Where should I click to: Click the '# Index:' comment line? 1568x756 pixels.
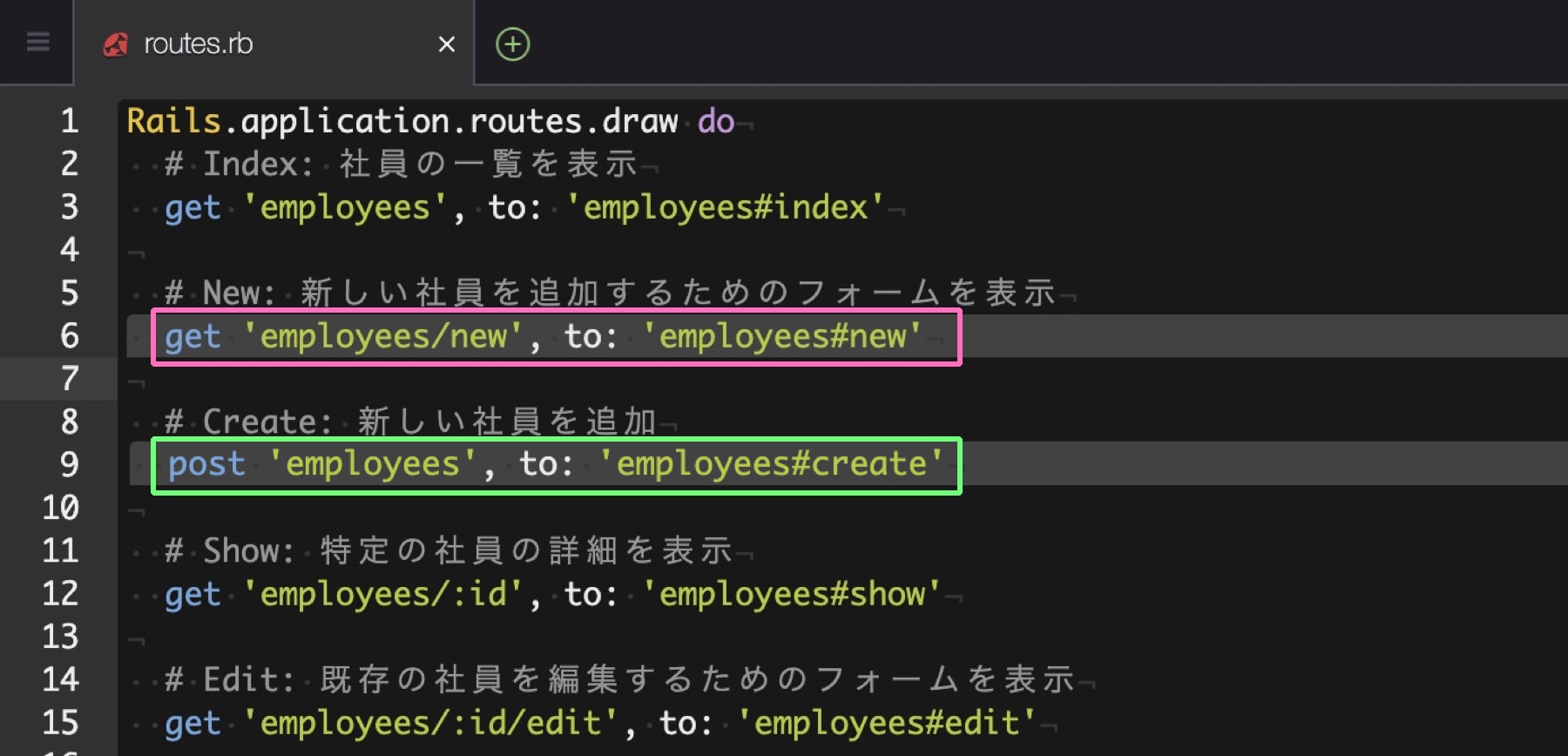(x=401, y=165)
